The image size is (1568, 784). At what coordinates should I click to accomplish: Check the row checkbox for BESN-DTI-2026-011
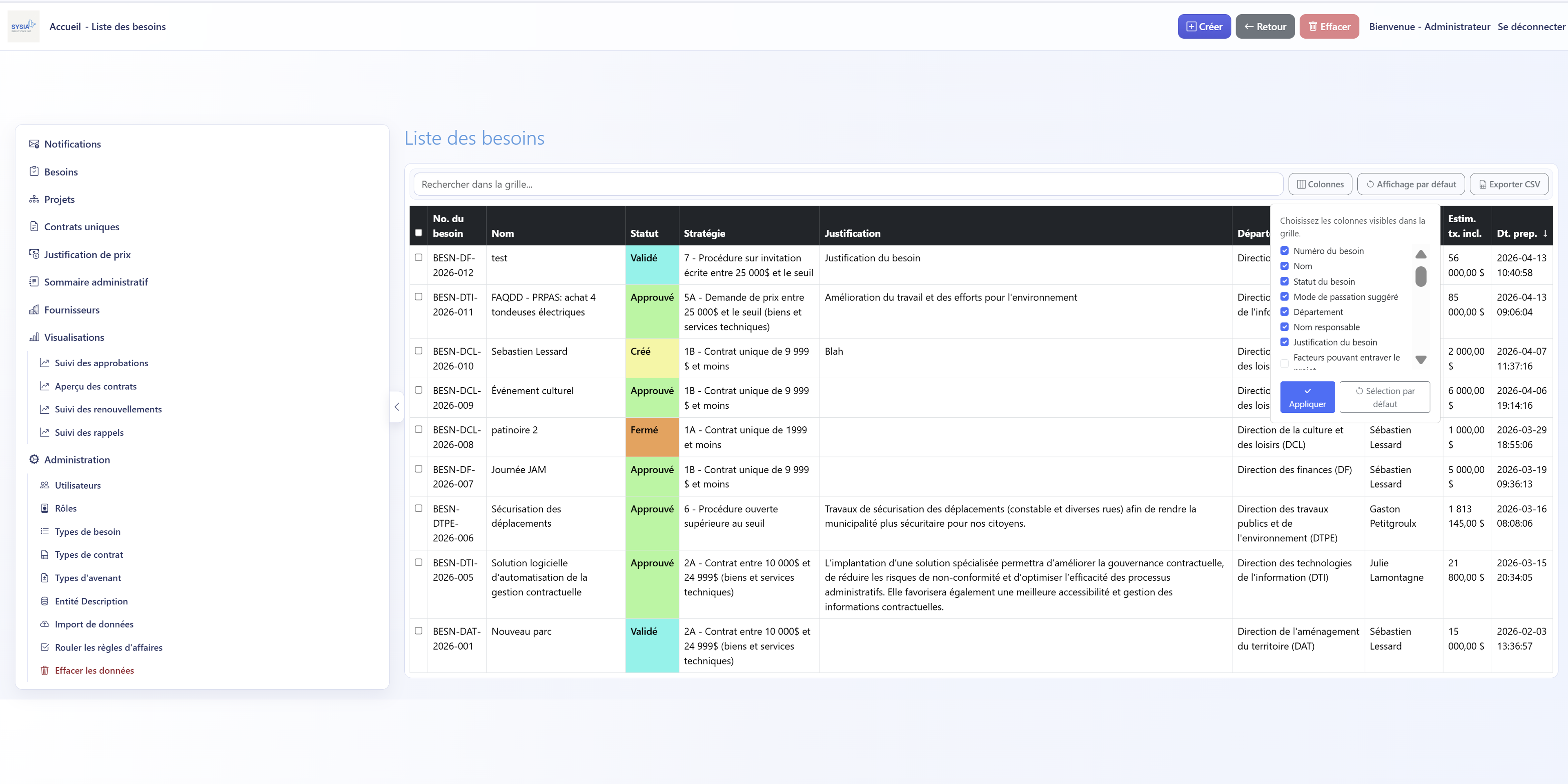pyautogui.click(x=418, y=297)
